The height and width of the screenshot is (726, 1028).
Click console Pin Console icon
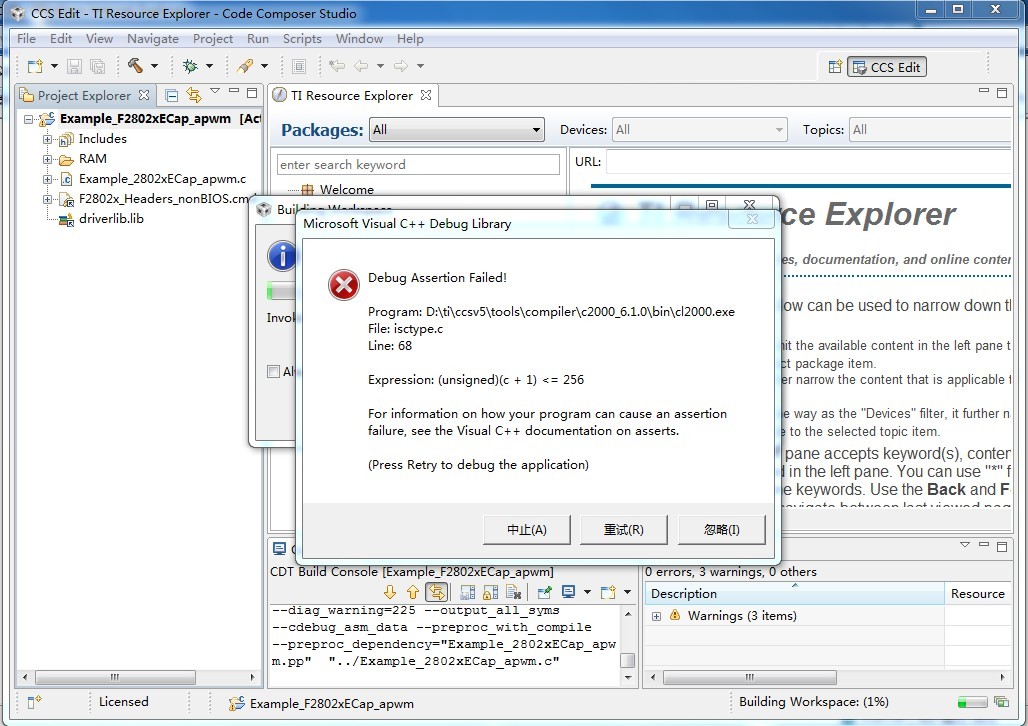coord(544,592)
